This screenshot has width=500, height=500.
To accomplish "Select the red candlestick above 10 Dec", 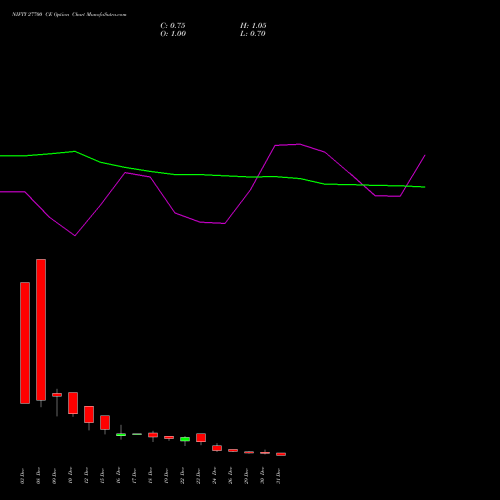I will [x=73, y=403].
